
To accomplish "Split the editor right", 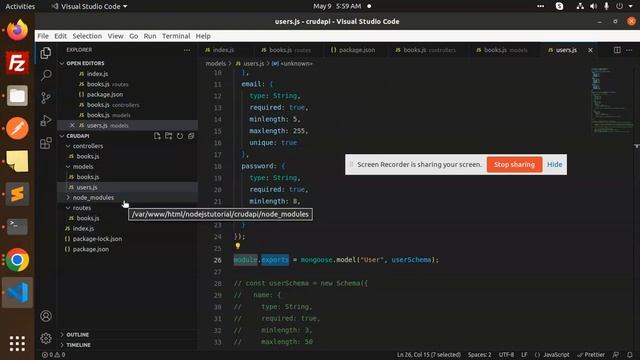I will [x=617, y=50].
